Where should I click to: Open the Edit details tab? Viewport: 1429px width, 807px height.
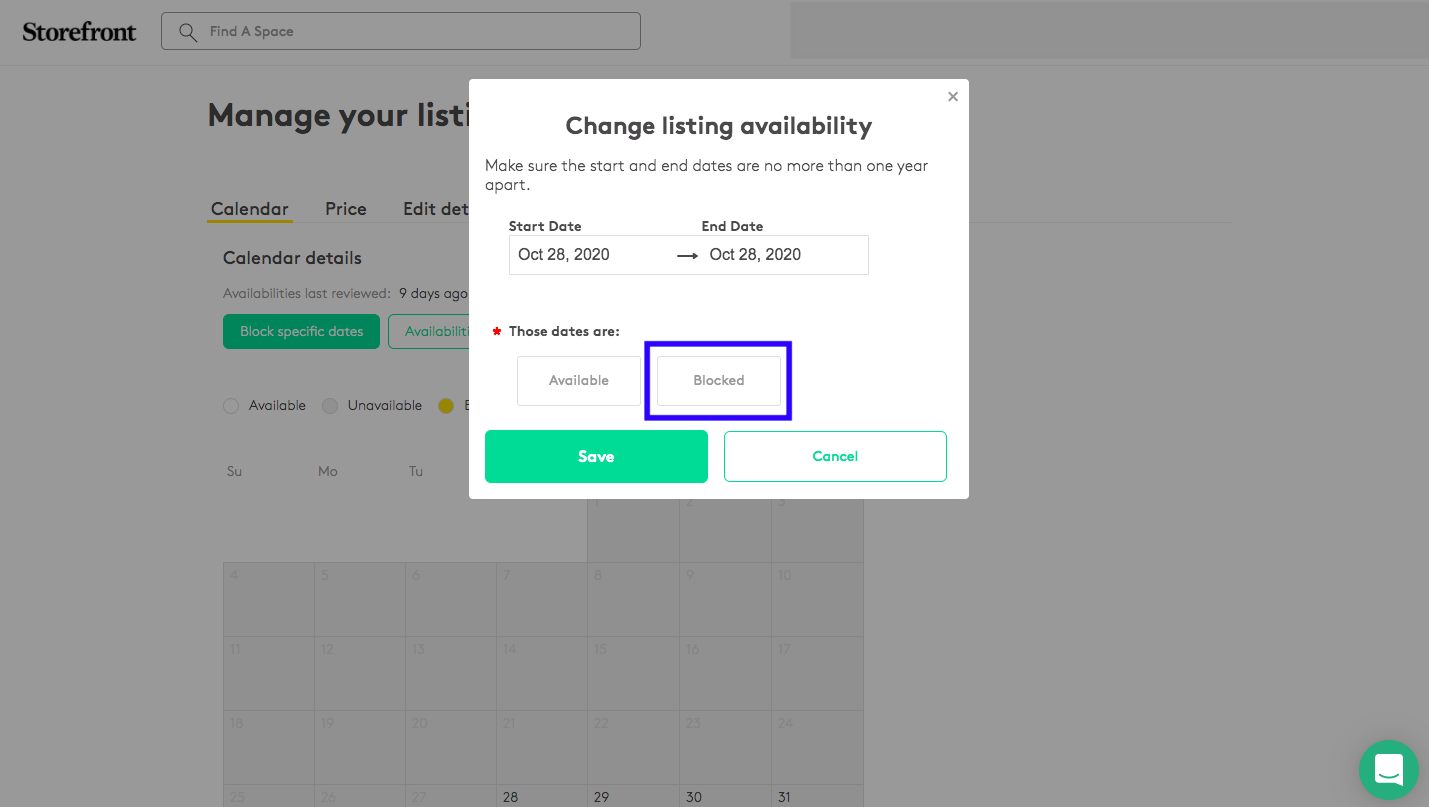436,209
